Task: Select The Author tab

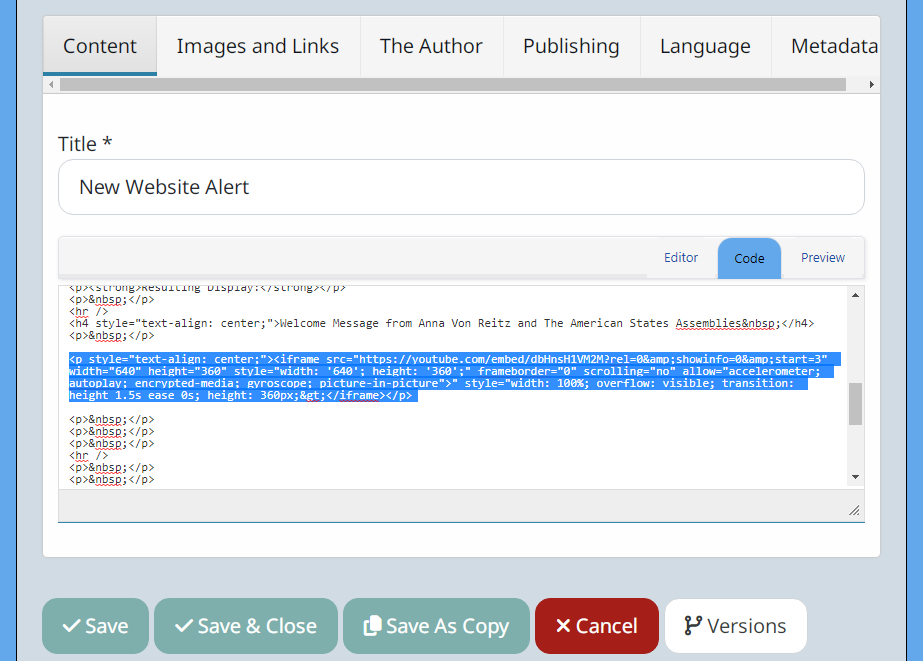Action: coord(431,46)
